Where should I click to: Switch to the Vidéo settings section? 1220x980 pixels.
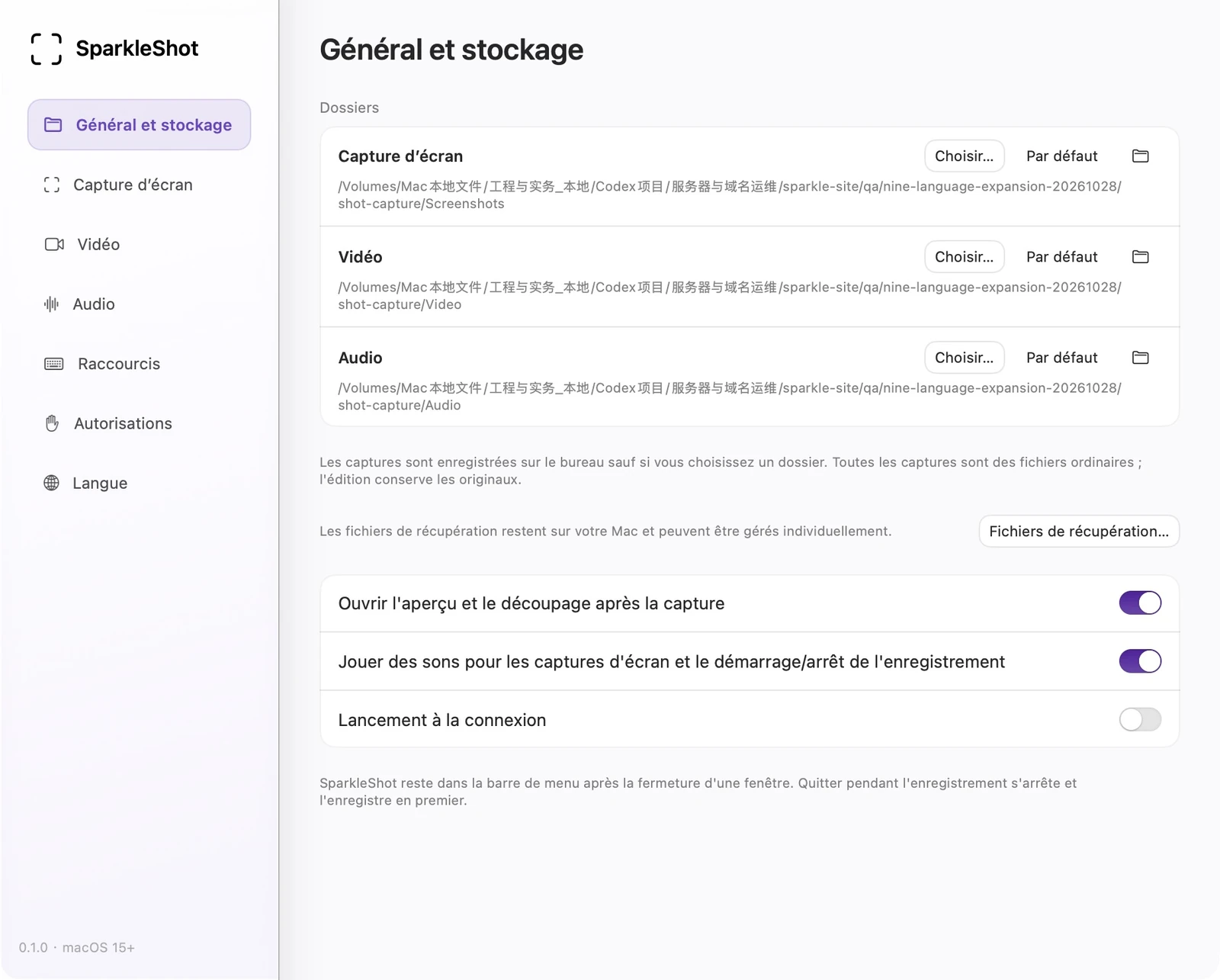tap(140, 244)
